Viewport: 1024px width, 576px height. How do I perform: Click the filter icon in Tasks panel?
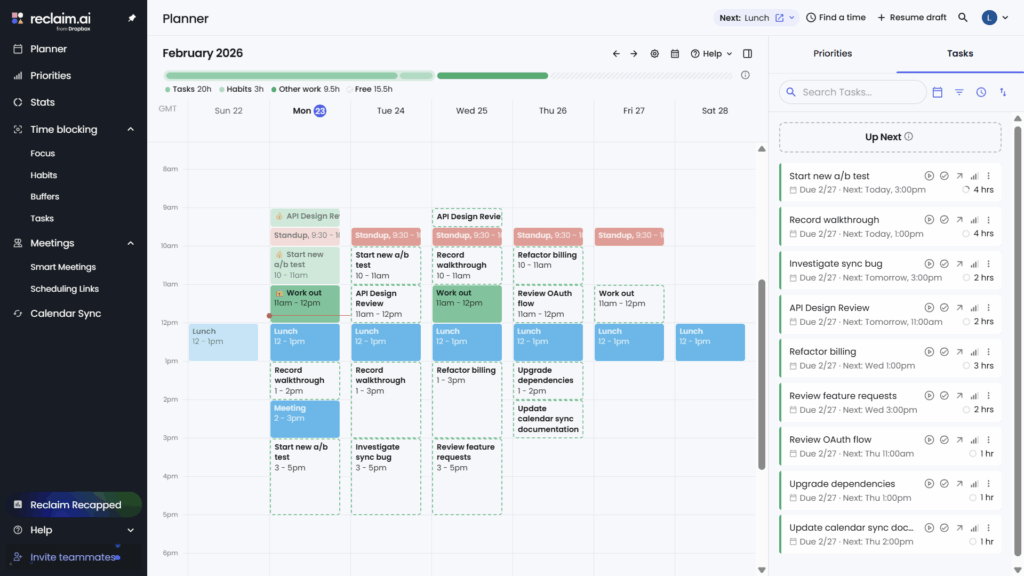[959, 92]
